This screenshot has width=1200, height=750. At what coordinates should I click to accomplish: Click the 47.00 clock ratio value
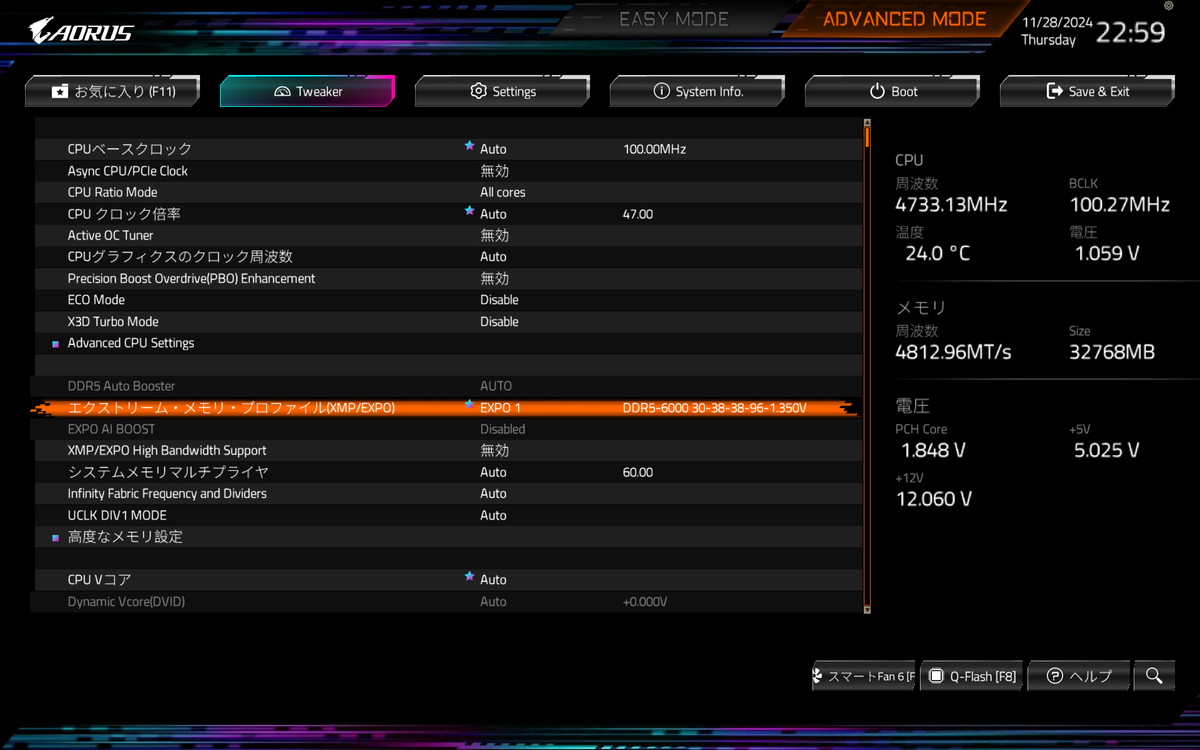coord(638,214)
